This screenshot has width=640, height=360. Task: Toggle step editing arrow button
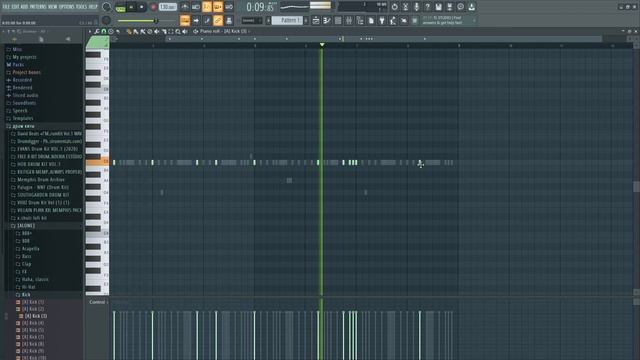tap(196, 20)
